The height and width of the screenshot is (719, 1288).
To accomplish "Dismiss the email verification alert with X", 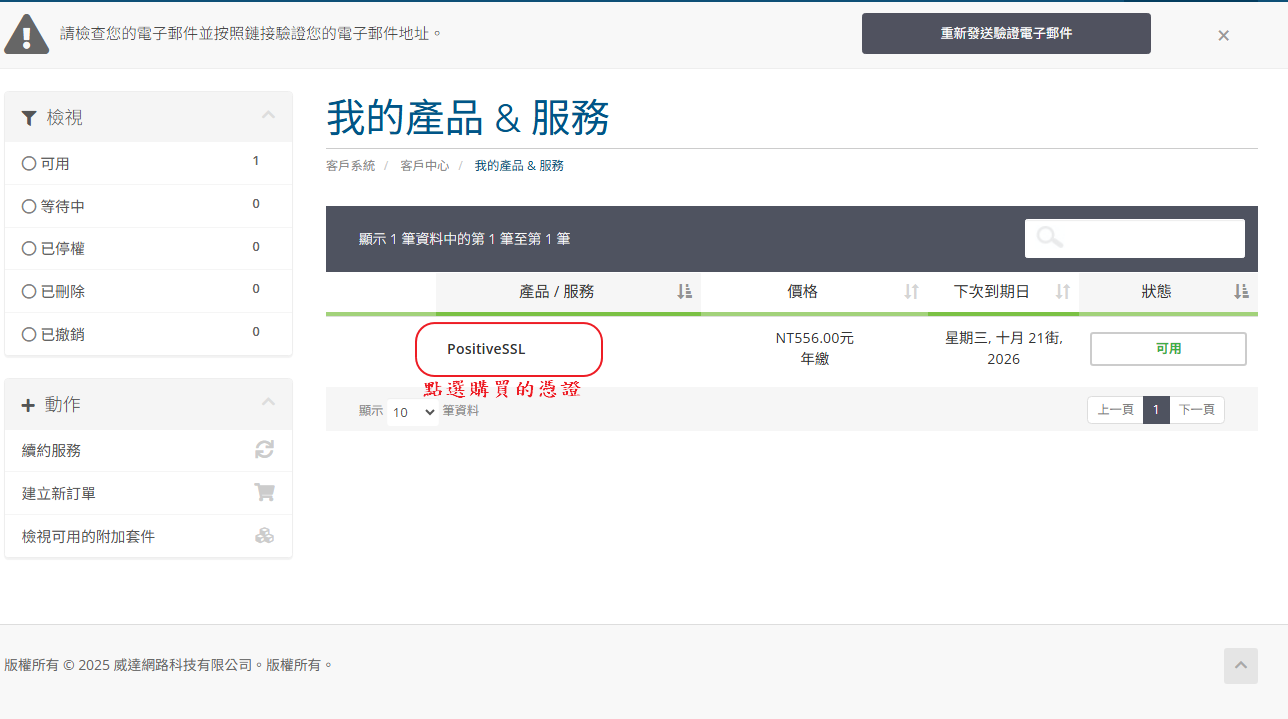I will tap(1223, 35).
